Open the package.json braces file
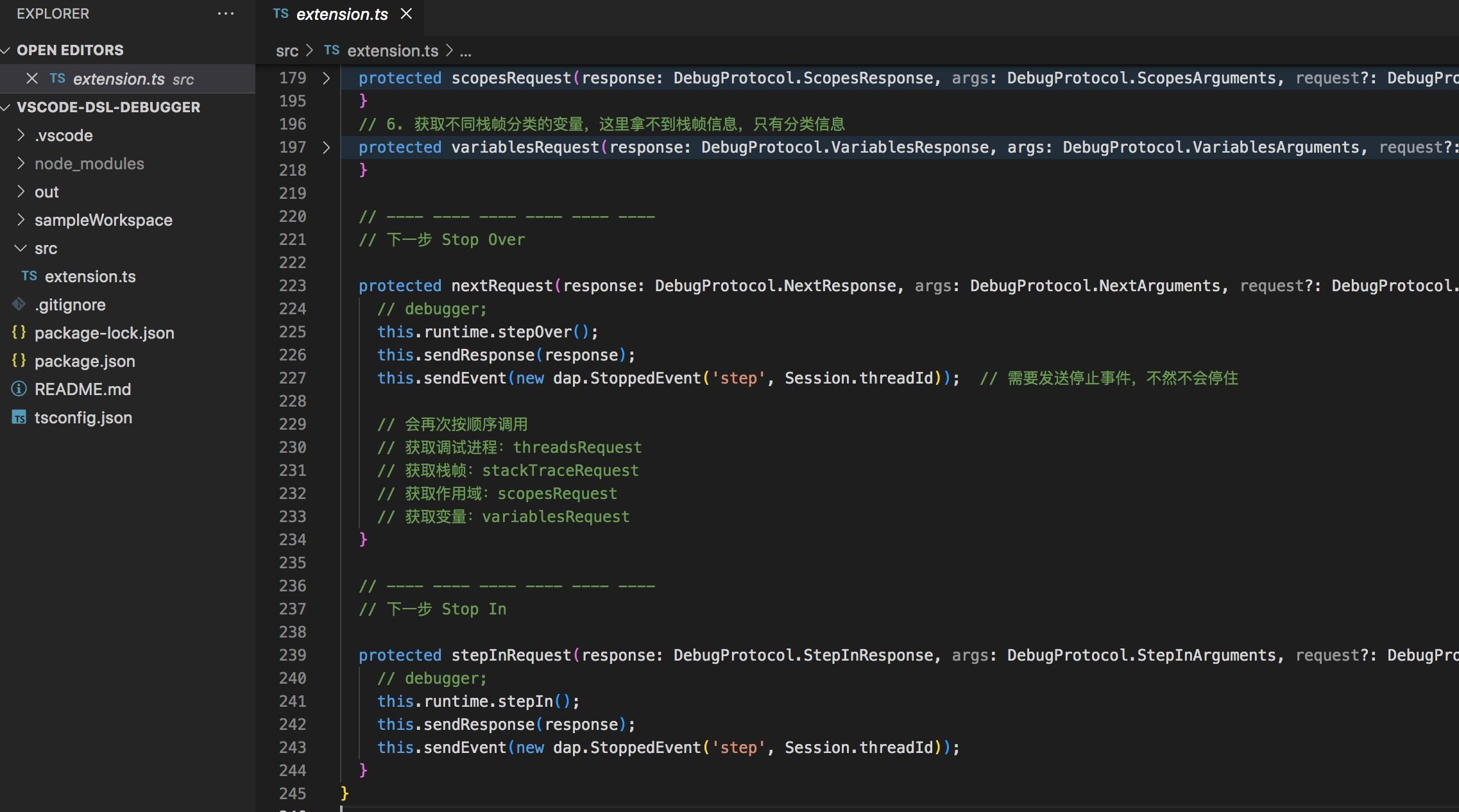1459x812 pixels. (85, 361)
